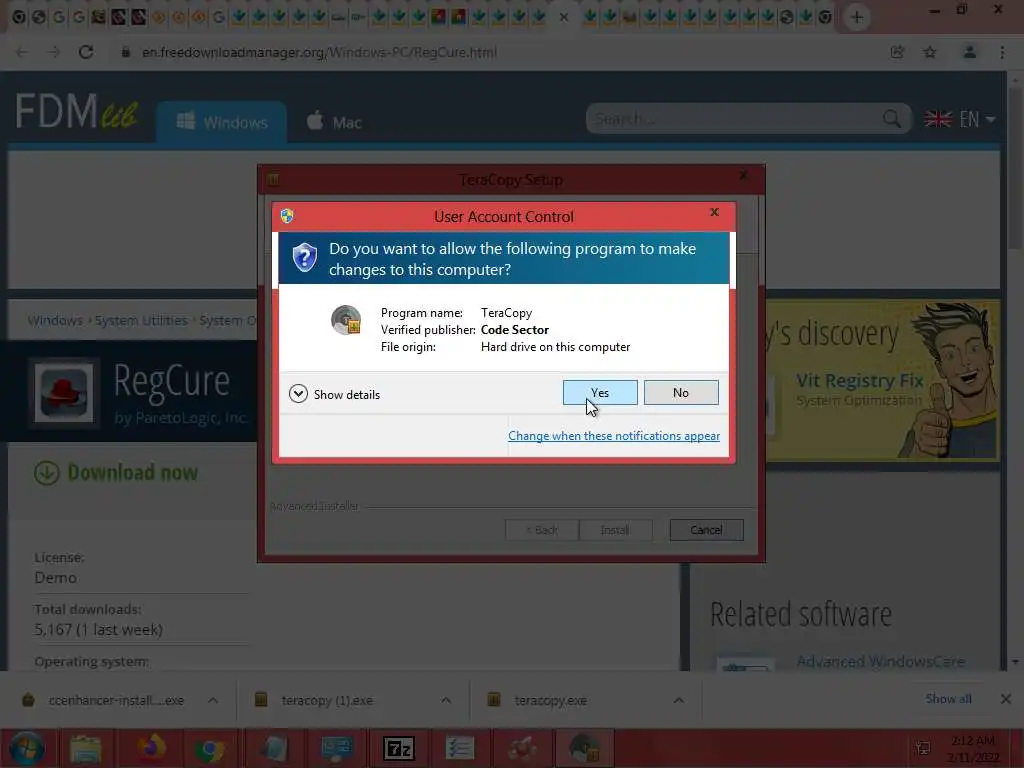Click Show all downloads
Screen dimensions: 1024x768
pos(948,699)
